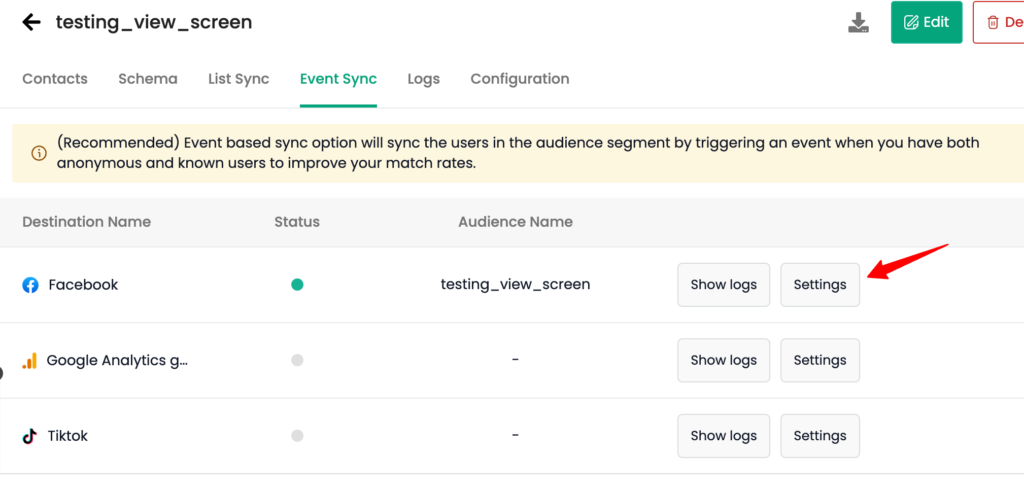
Task: Go to the List Sync tab
Action: point(238,79)
